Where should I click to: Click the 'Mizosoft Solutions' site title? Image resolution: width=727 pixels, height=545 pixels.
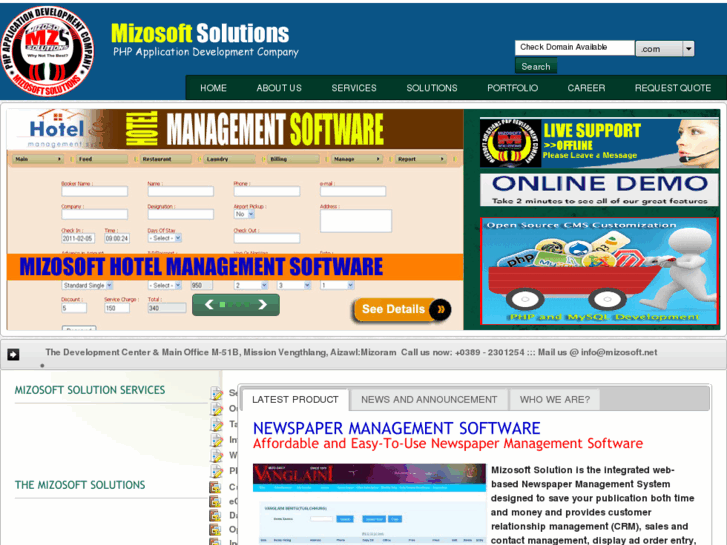tap(200, 34)
